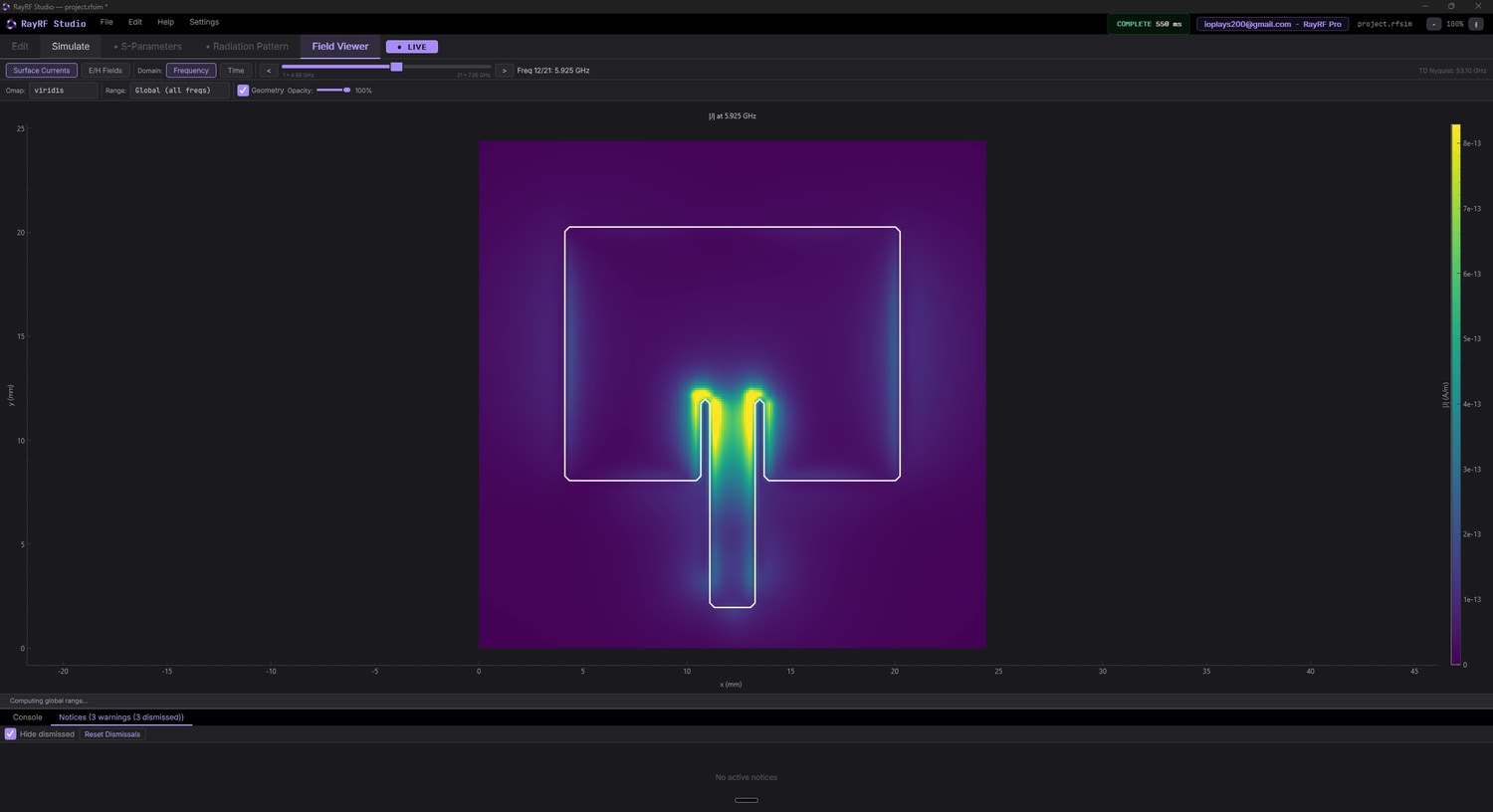
Task: Click the x (mm) axis label
Action: 731,685
